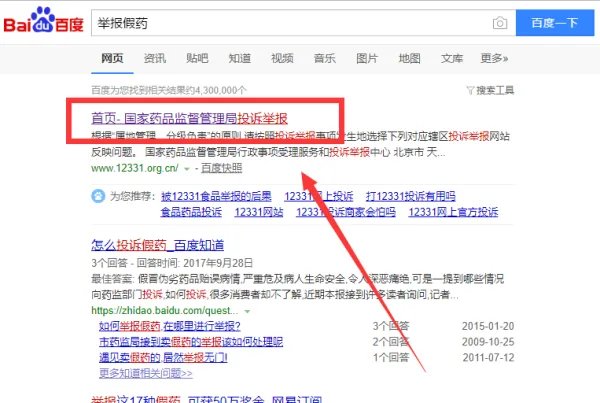Expand dropdown arrow after 12331.org.cn URL

187,169
